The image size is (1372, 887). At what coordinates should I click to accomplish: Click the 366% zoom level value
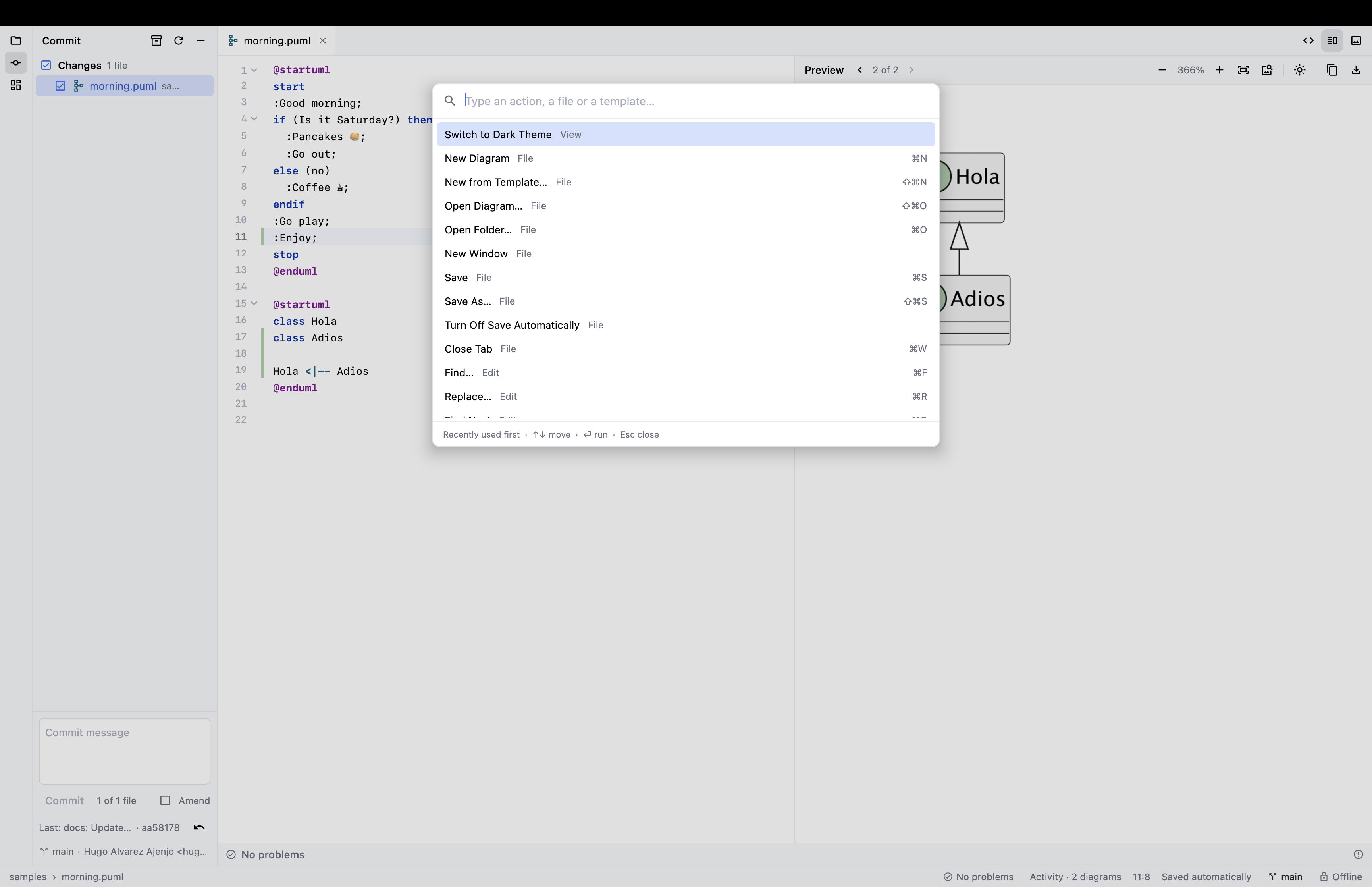[x=1191, y=70]
